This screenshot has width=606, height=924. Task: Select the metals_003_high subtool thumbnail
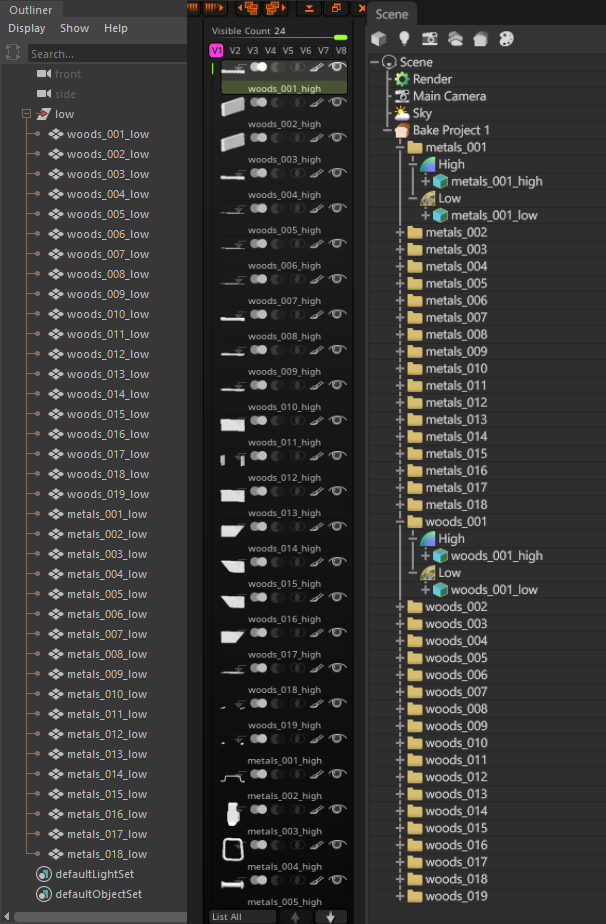(x=233, y=814)
